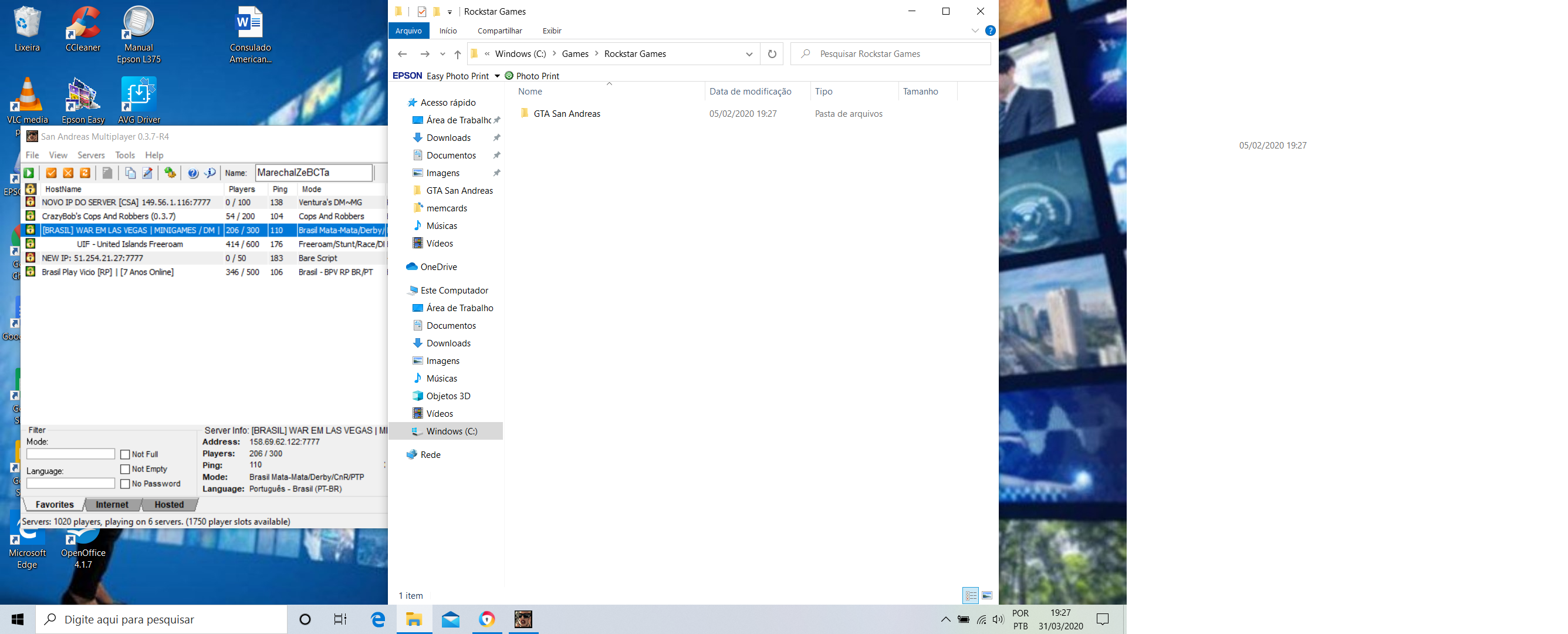Screen dimensions: 1568x634
Task: Open Server Properties via the pencil icon
Action: [x=147, y=173]
